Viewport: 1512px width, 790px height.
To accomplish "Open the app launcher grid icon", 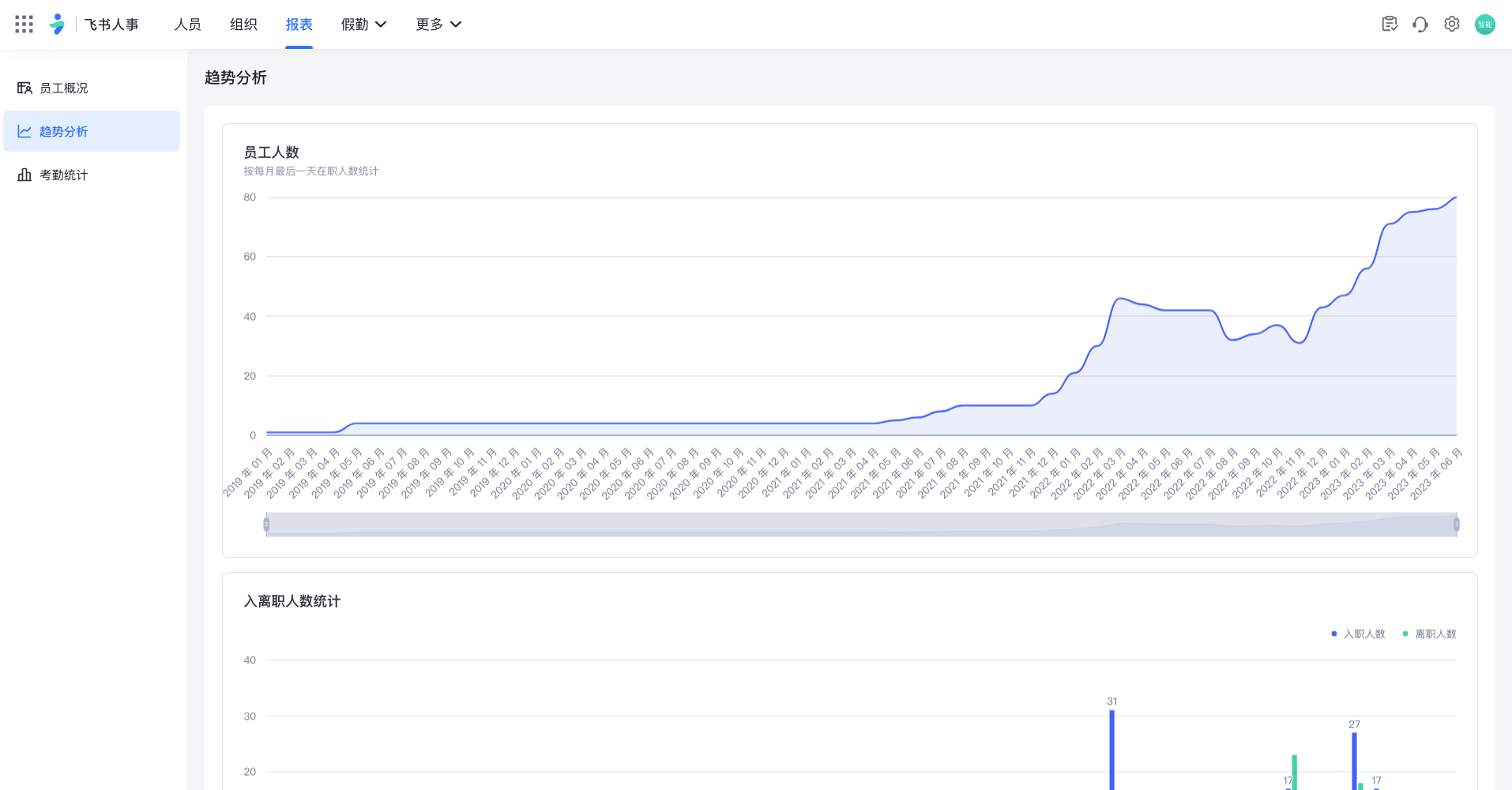I will pyautogui.click(x=24, y=24).
